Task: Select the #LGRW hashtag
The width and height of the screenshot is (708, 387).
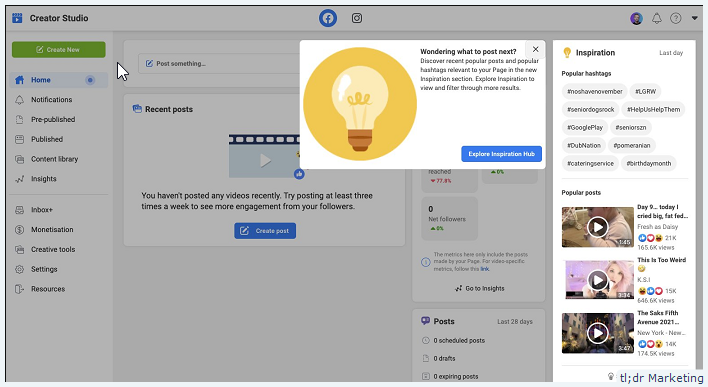Action: [646, 92]
